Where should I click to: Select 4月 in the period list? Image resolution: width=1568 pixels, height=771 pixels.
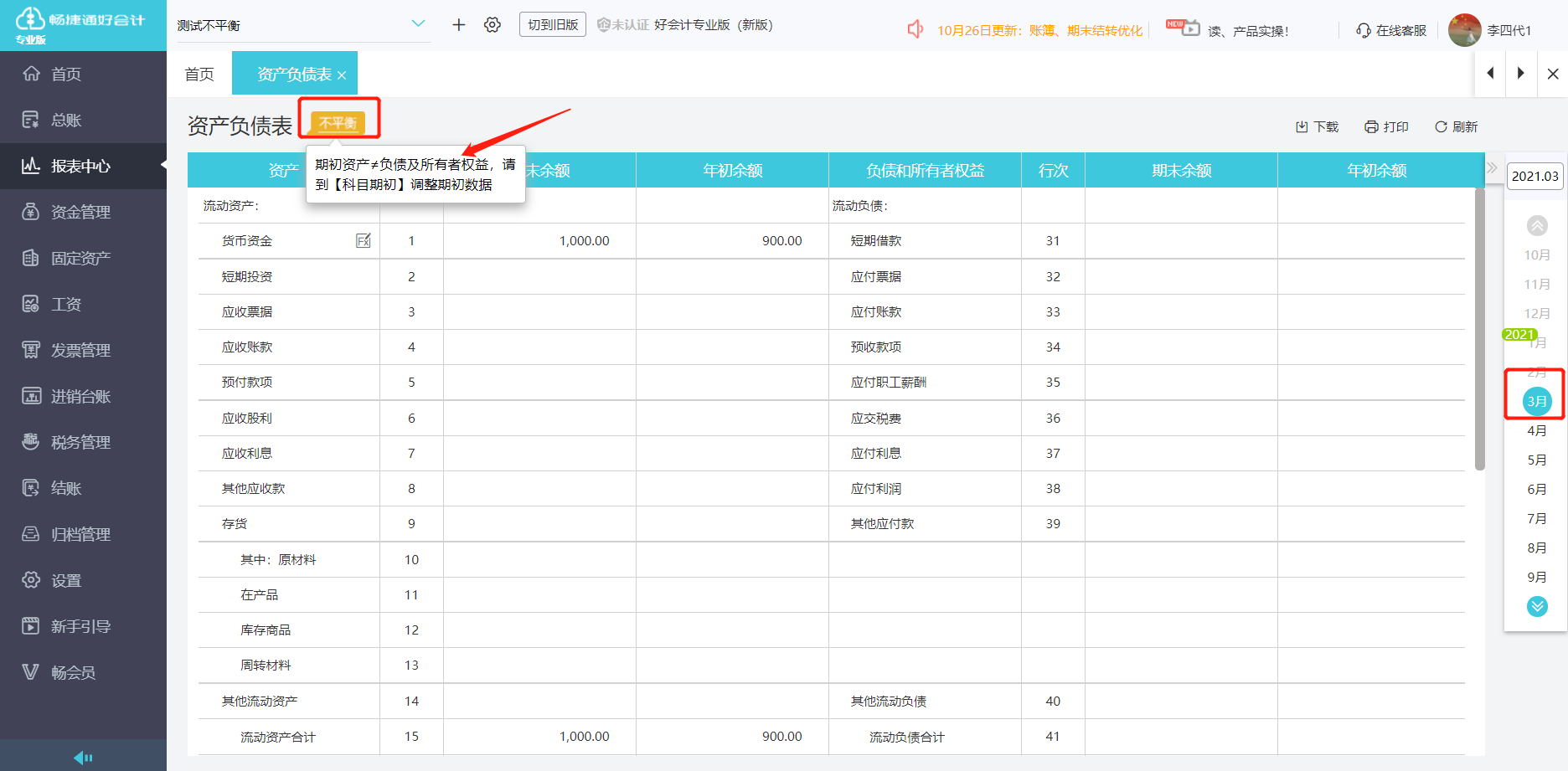(1536, 431)
